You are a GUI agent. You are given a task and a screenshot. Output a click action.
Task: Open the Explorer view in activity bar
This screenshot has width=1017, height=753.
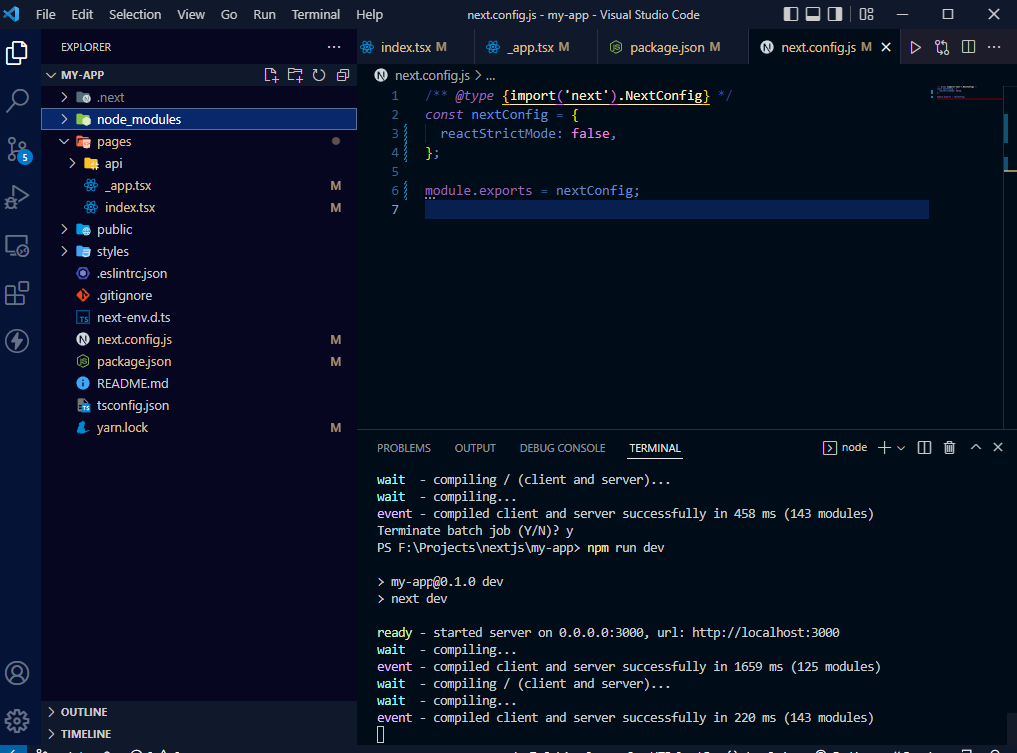coord(18,53)
